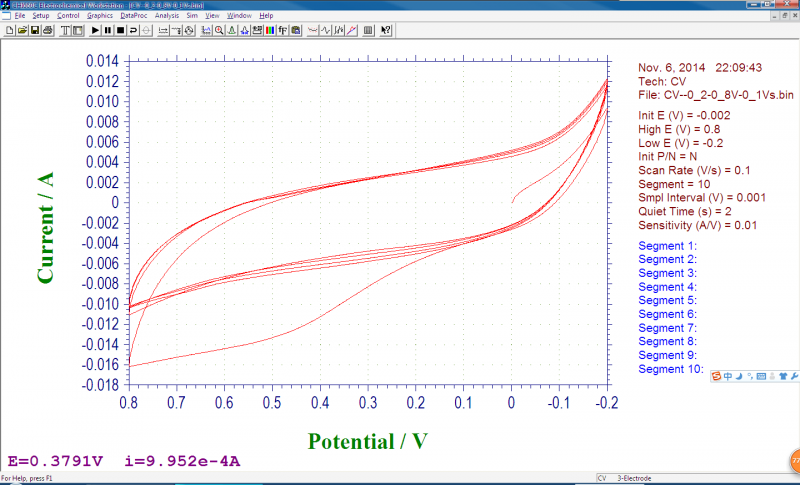
Task: Show present data plot icon
Action: tap(206, 31)
